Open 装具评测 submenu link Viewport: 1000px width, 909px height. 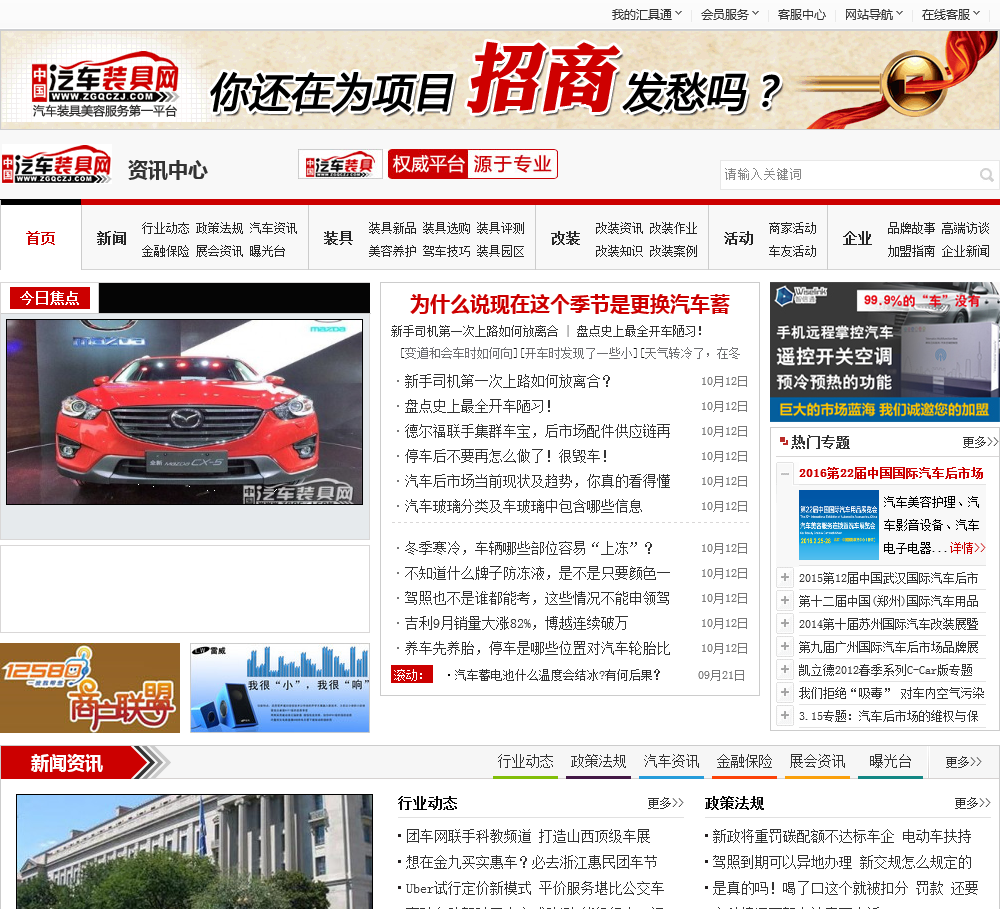click(x=501, y=228)
